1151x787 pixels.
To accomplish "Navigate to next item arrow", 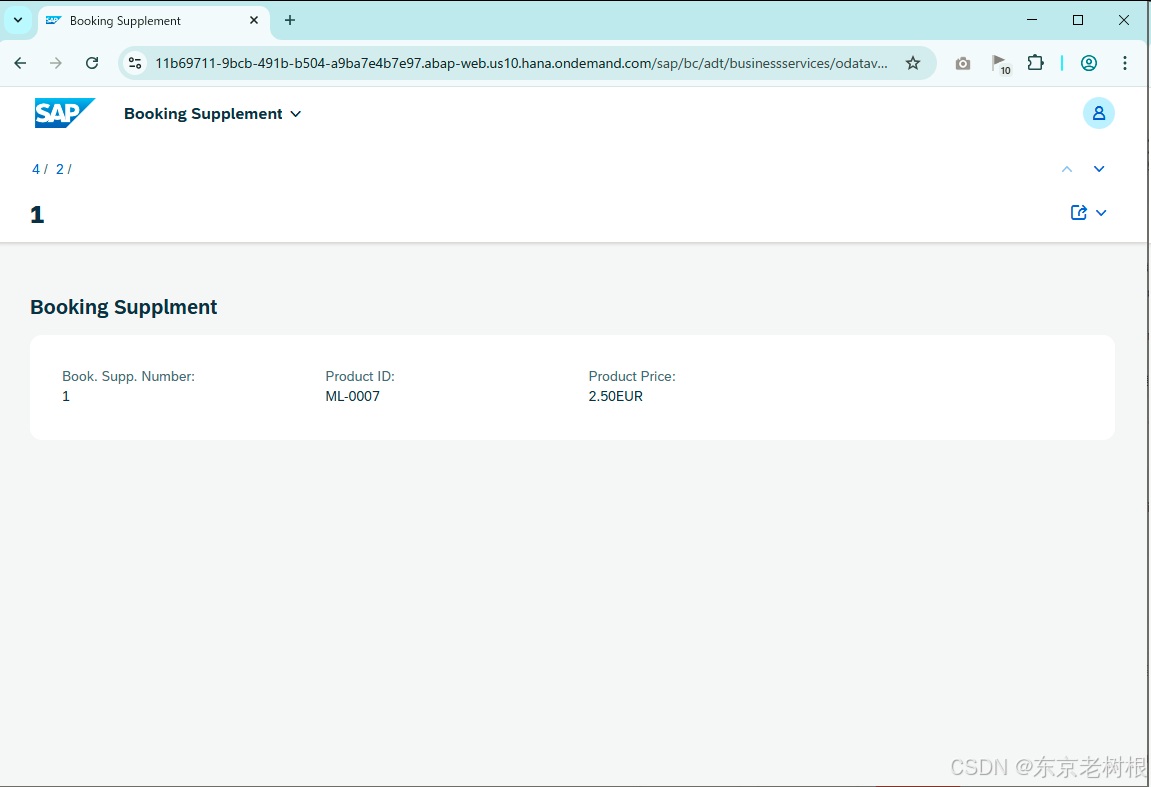I will point(1099,169).
